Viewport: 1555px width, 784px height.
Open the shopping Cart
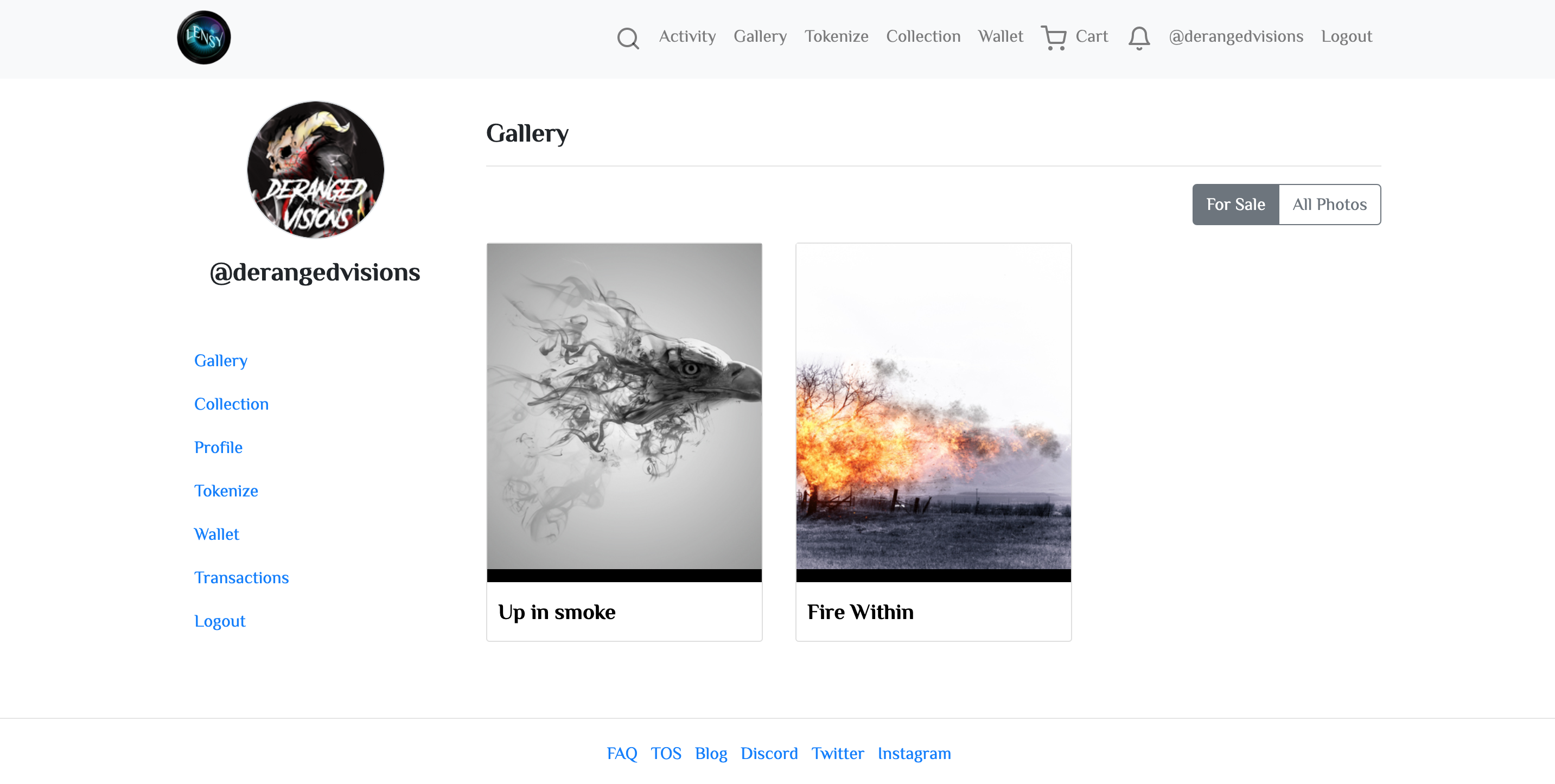tap(1074, 36)
